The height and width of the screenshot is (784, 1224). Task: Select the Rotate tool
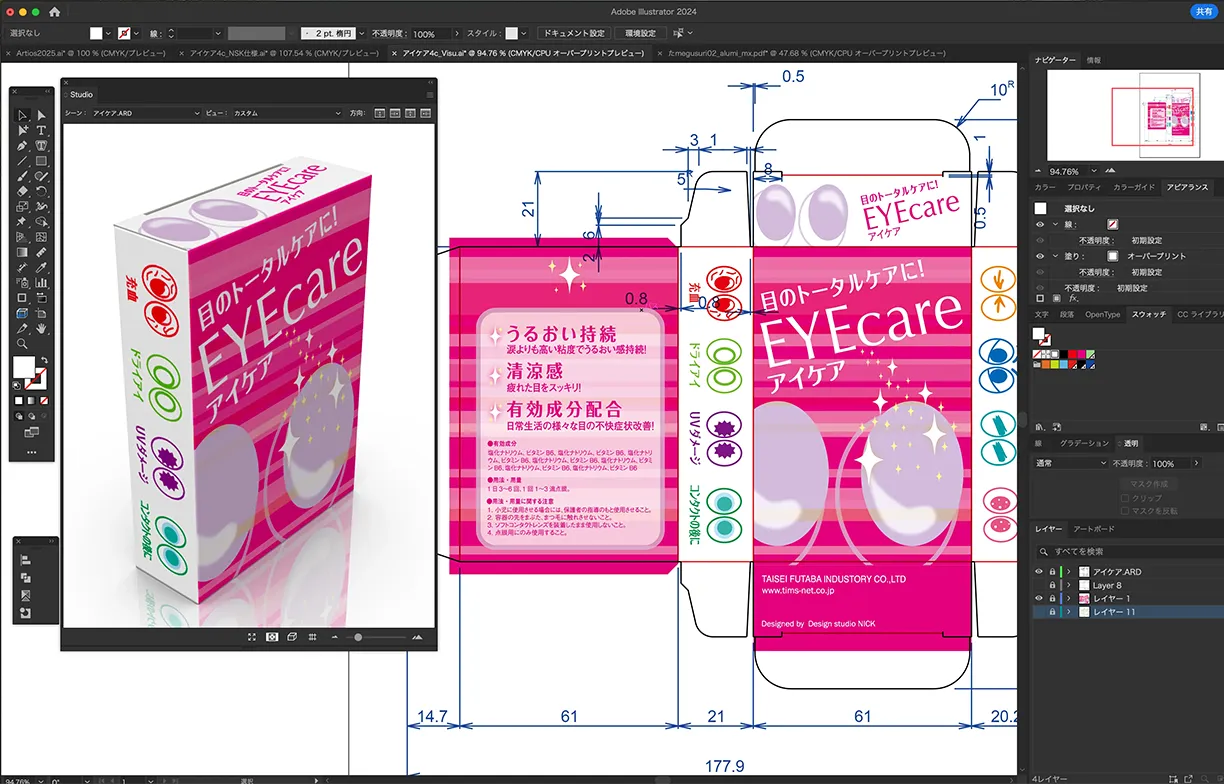(x=39, y=190)
